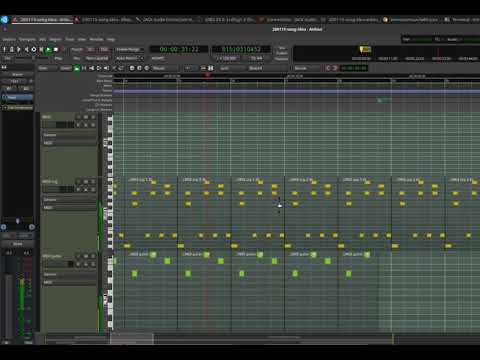
Task: Open the Transport menu
Action: pyautogui.click(x=27, y=39)
